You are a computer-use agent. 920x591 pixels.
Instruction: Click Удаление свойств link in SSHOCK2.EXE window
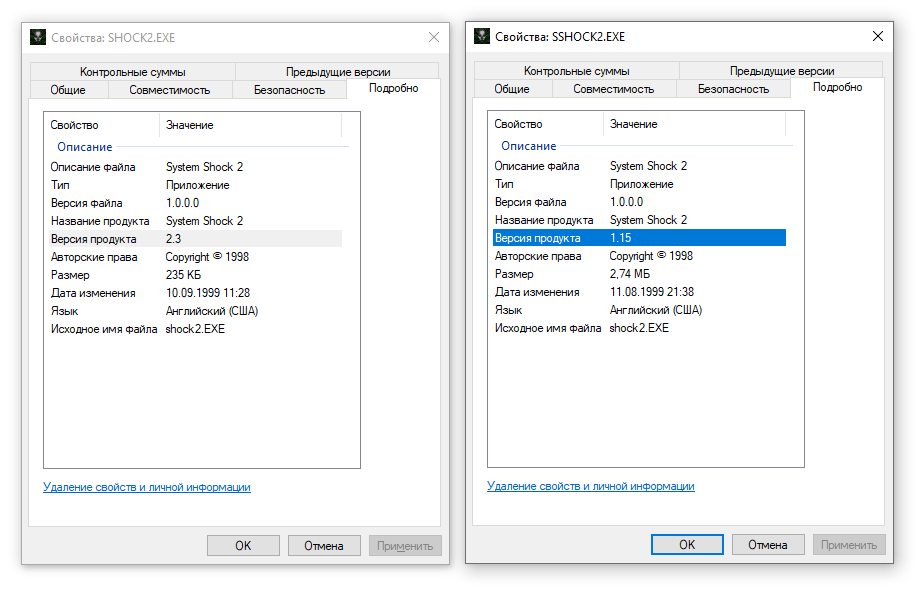[x=590, y=487]
